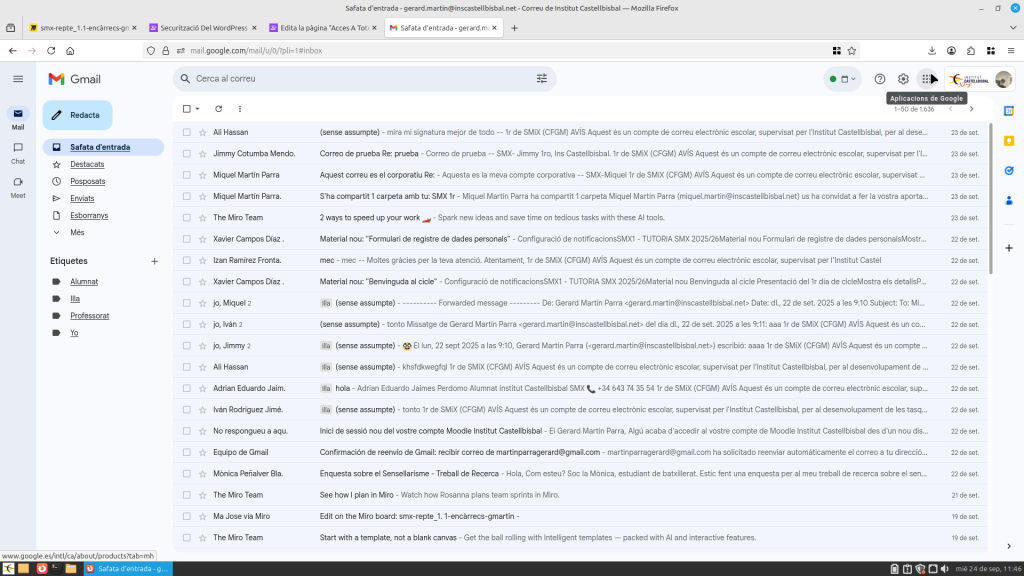Open Gmail settings gear icon
This screenshot has height=576, width=1024.
(903, 79)
